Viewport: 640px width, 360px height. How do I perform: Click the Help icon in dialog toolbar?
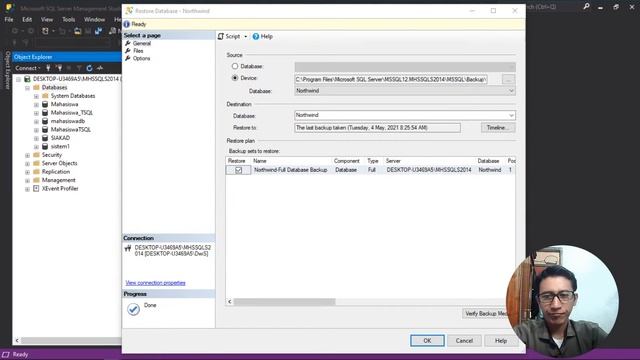[x=256, y=36]
